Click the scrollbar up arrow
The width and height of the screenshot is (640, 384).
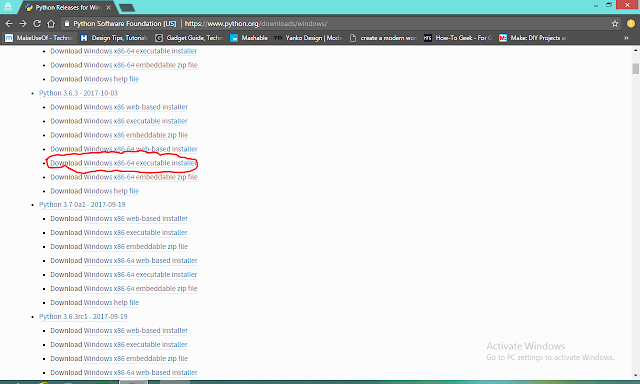[636, 50]
